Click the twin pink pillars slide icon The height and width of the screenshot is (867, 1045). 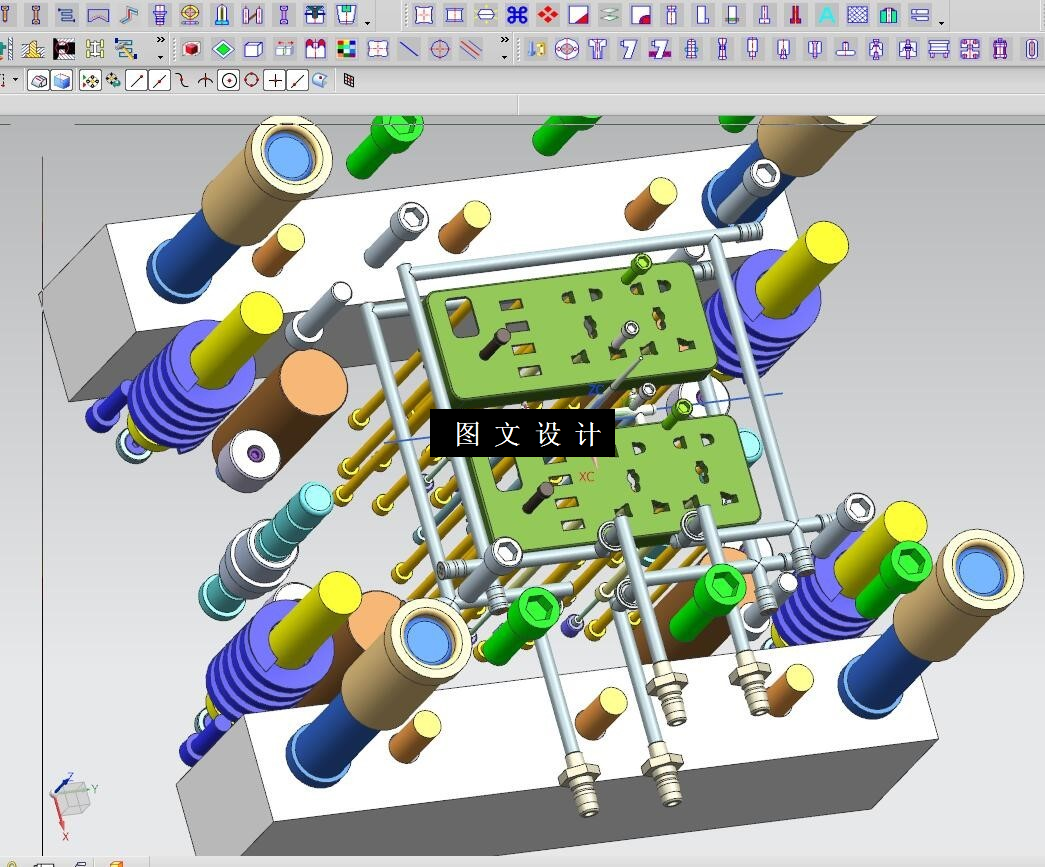point(253,15)
